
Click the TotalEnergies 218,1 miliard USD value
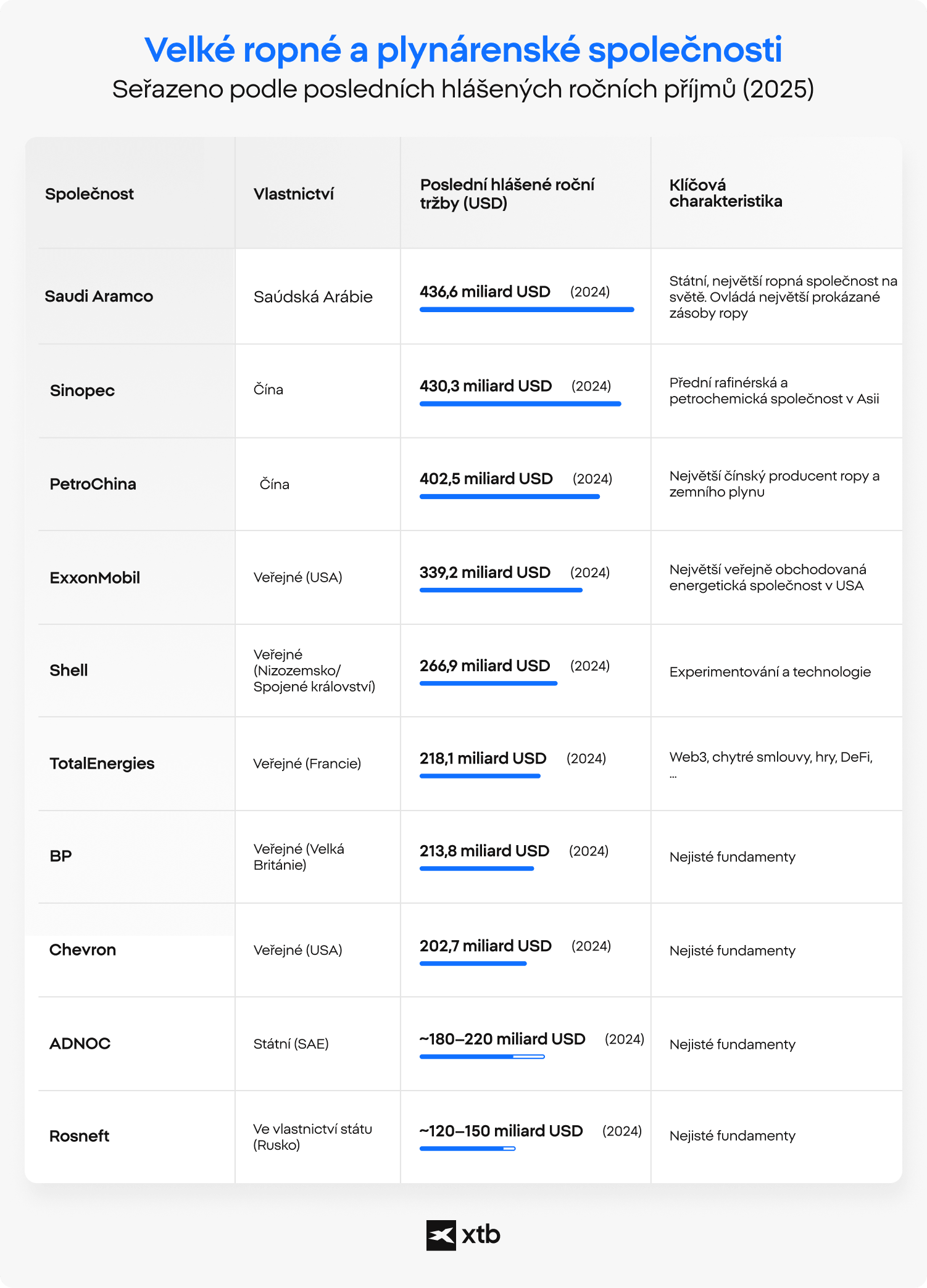(x=483, y=758)
